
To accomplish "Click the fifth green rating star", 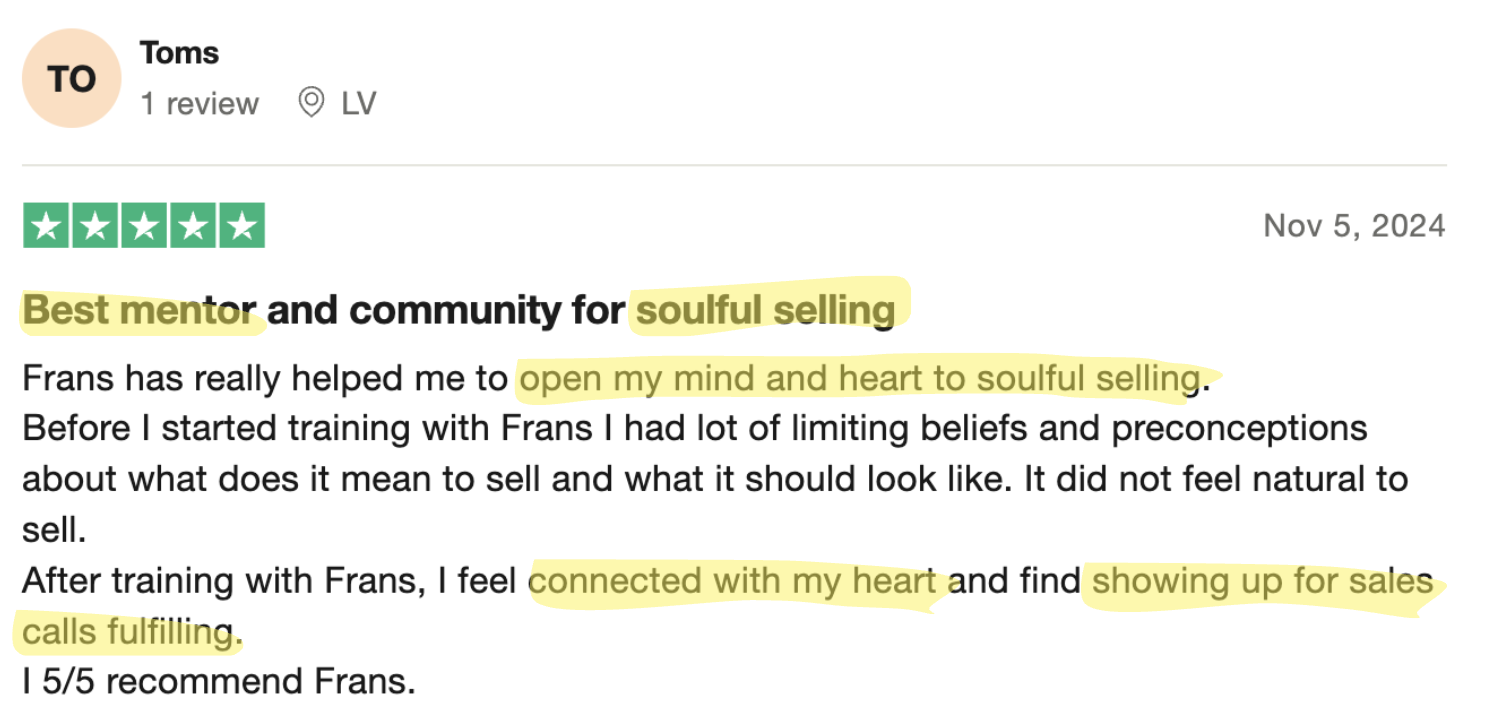I will pos(242,225).
